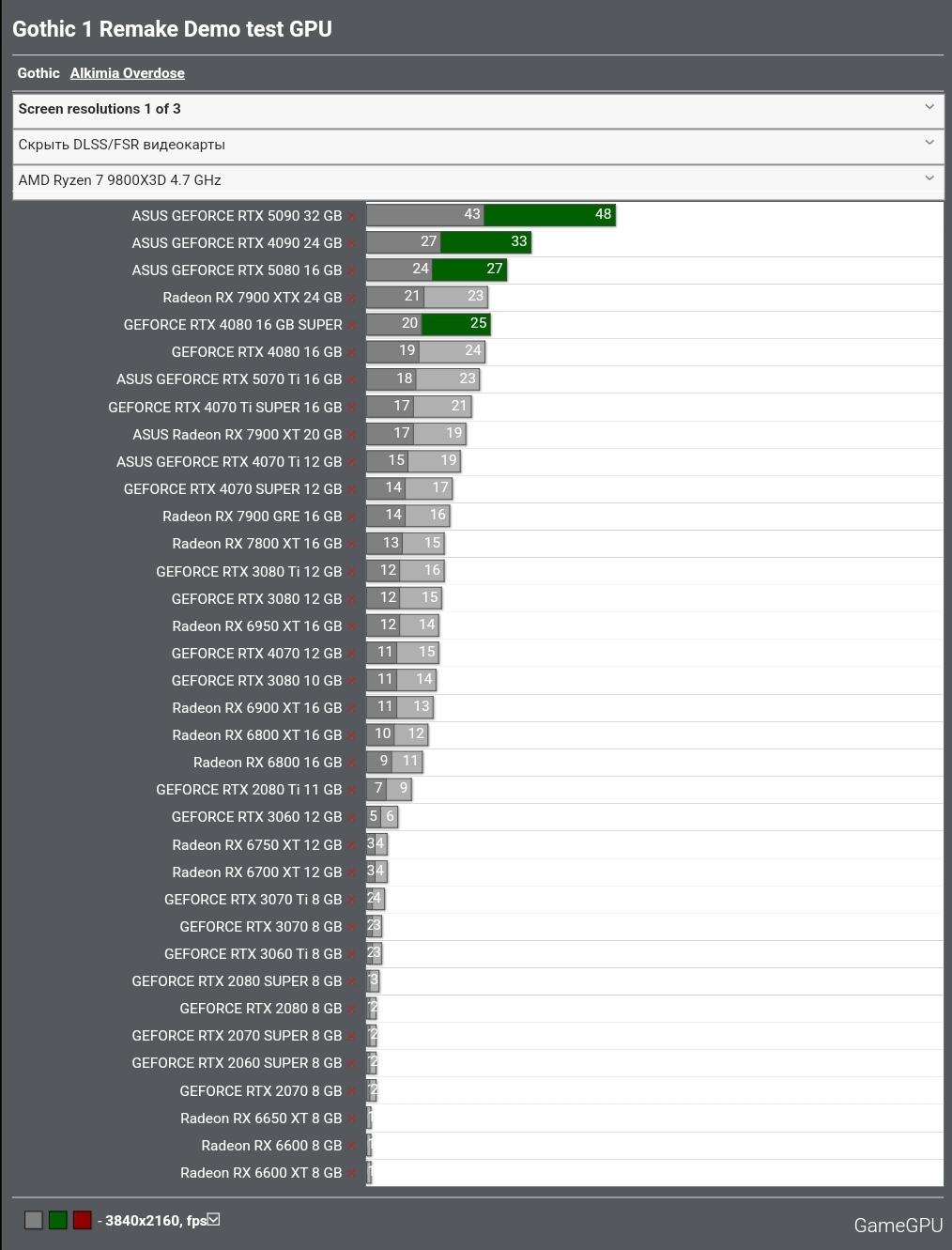The image size is (952, 1250).
Task: Toggle the 3840x2160 fps checkbox
Action: (x=214, y=1219)
